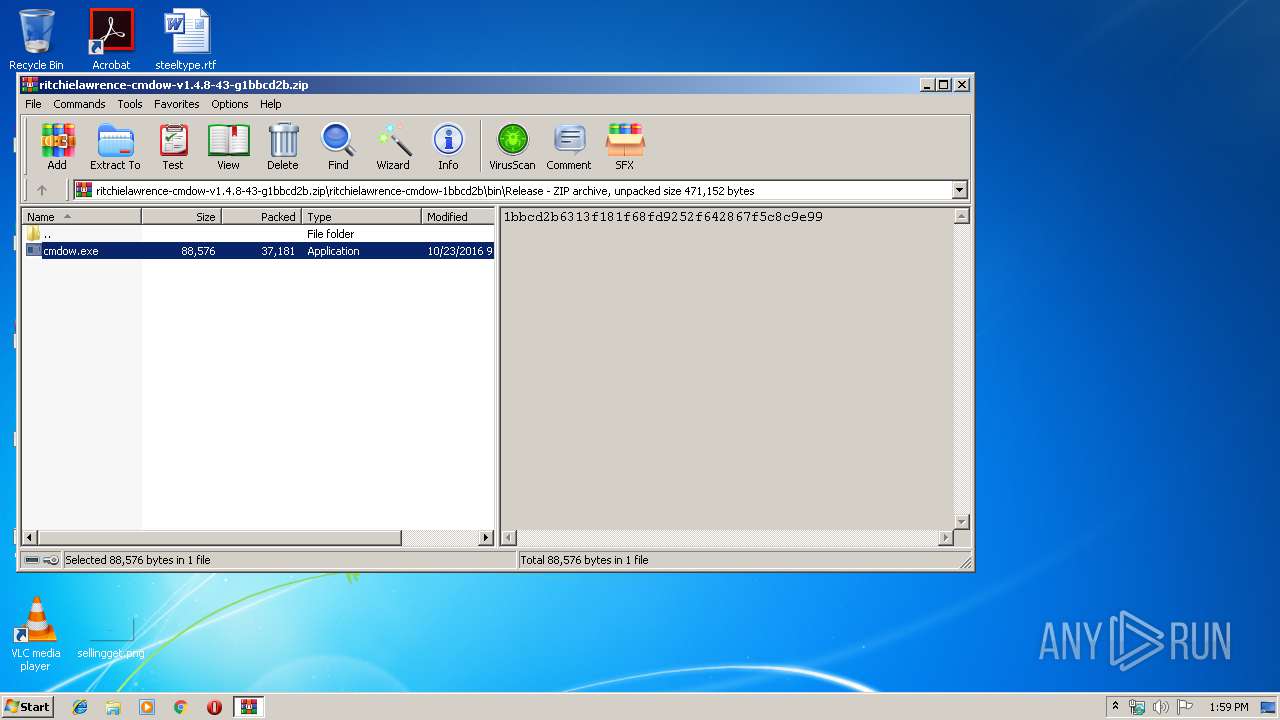The image size is (1280, 720).
Task: Open the Commands menu
Action: [79, 104]
